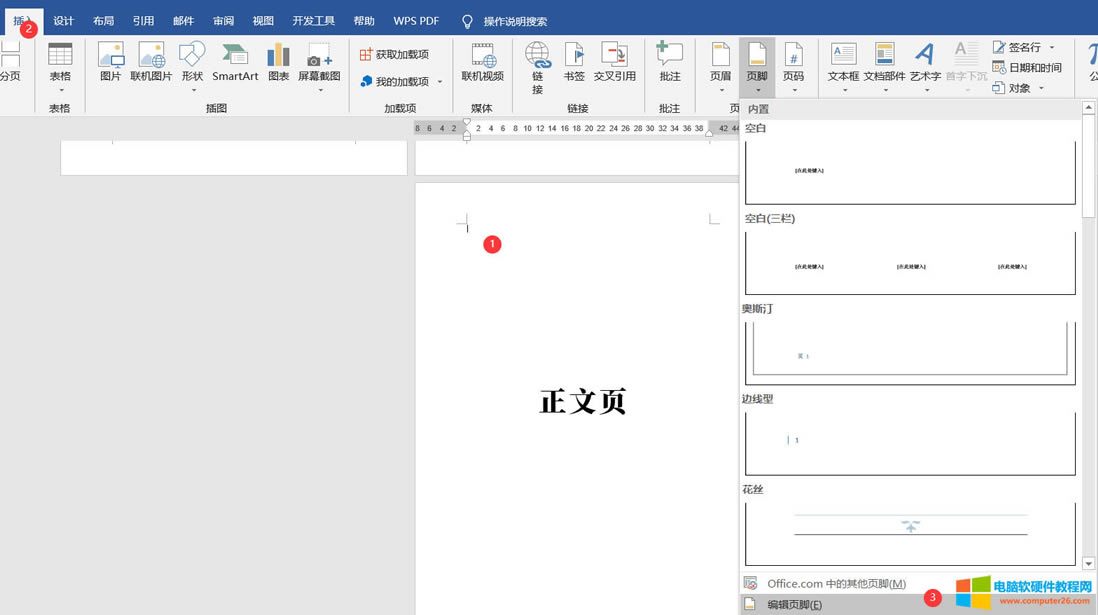Viewport: 1098px width, 615px height.
Task: Pick the 奥斯汀 footer style thumbnail
Action: (x=910, y=353)
